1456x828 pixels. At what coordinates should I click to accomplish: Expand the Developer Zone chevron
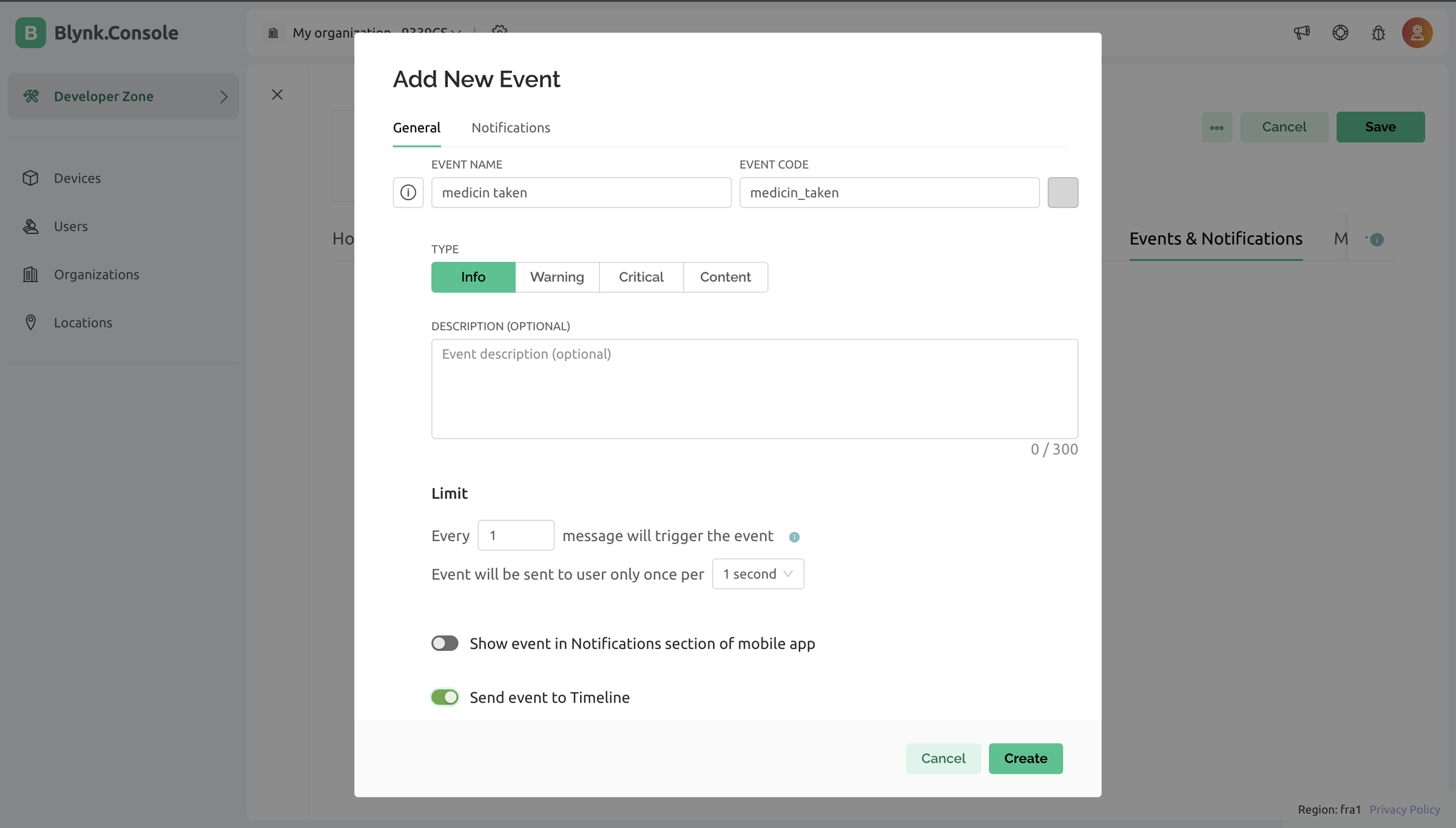coord(223,96)
